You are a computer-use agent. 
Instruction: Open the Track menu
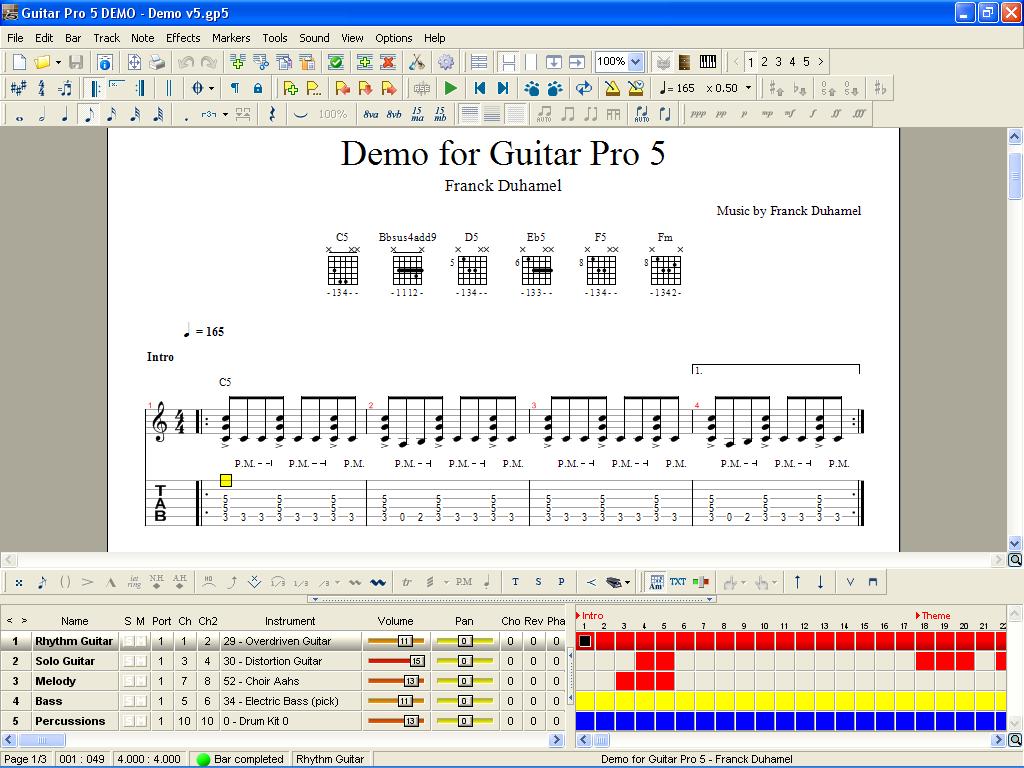pos(106,37)
